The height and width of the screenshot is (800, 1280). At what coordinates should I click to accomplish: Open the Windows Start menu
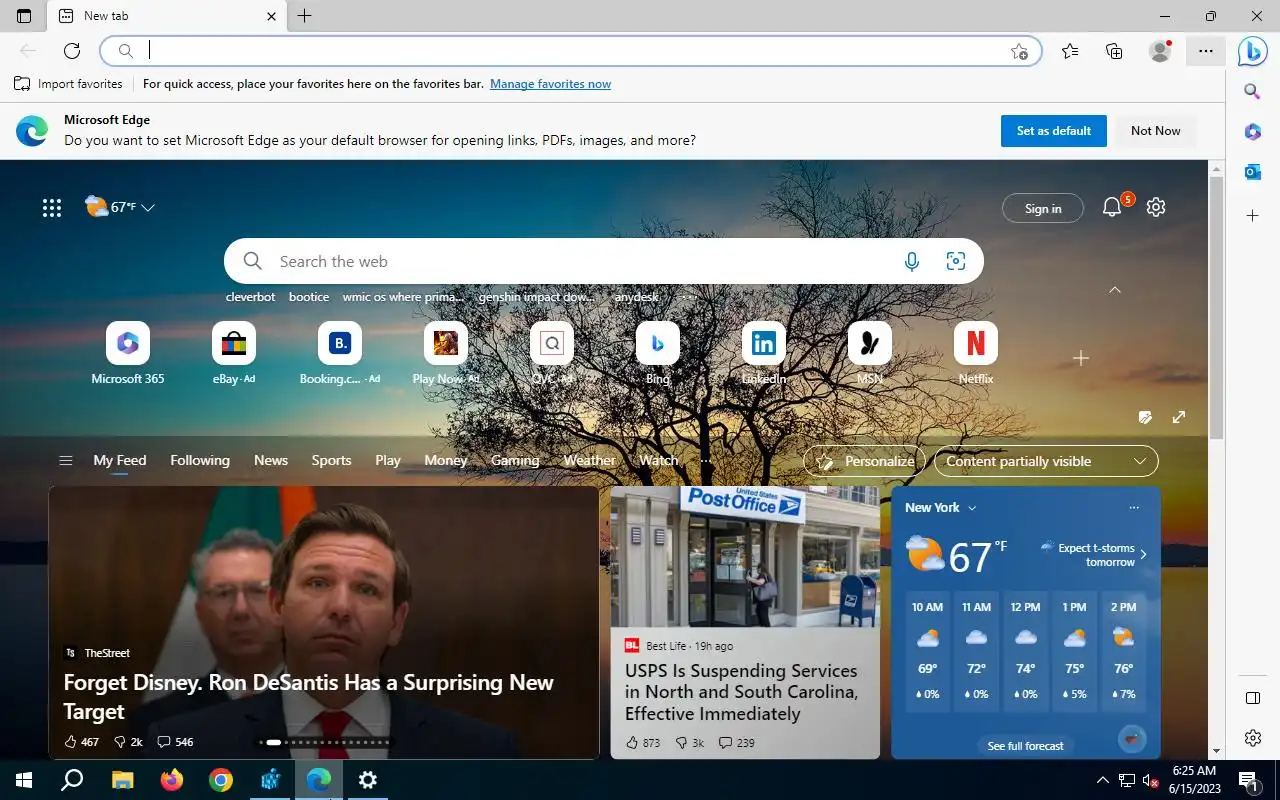tap(24, 780)
